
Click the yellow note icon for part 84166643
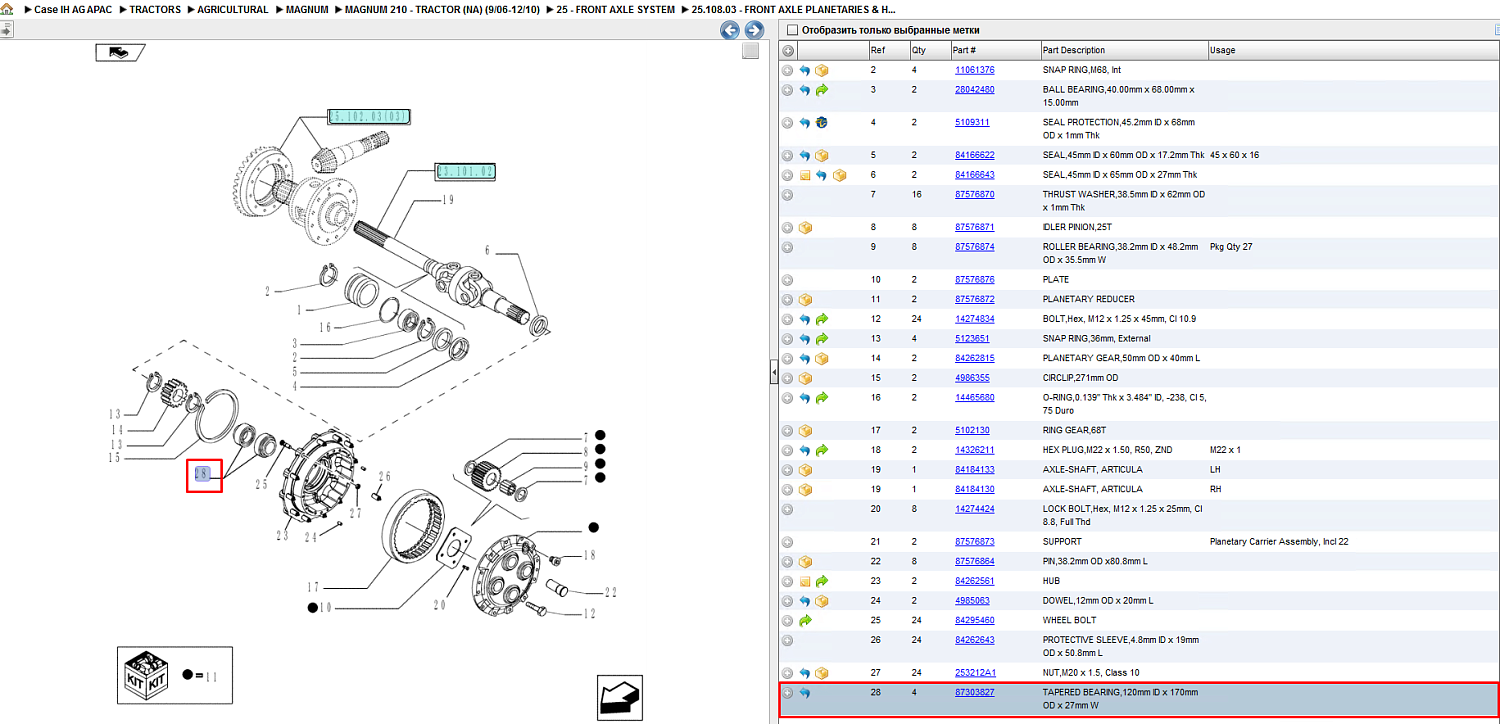click(805, 175)
